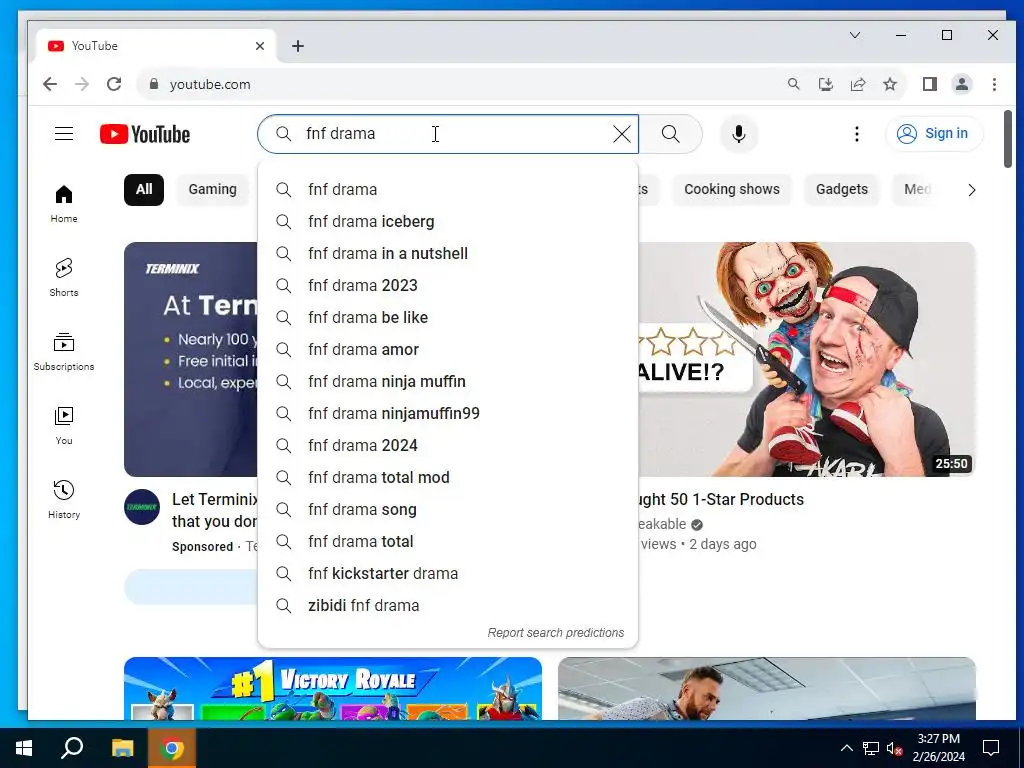Open Chrome tab search chevron

point(855,35)
